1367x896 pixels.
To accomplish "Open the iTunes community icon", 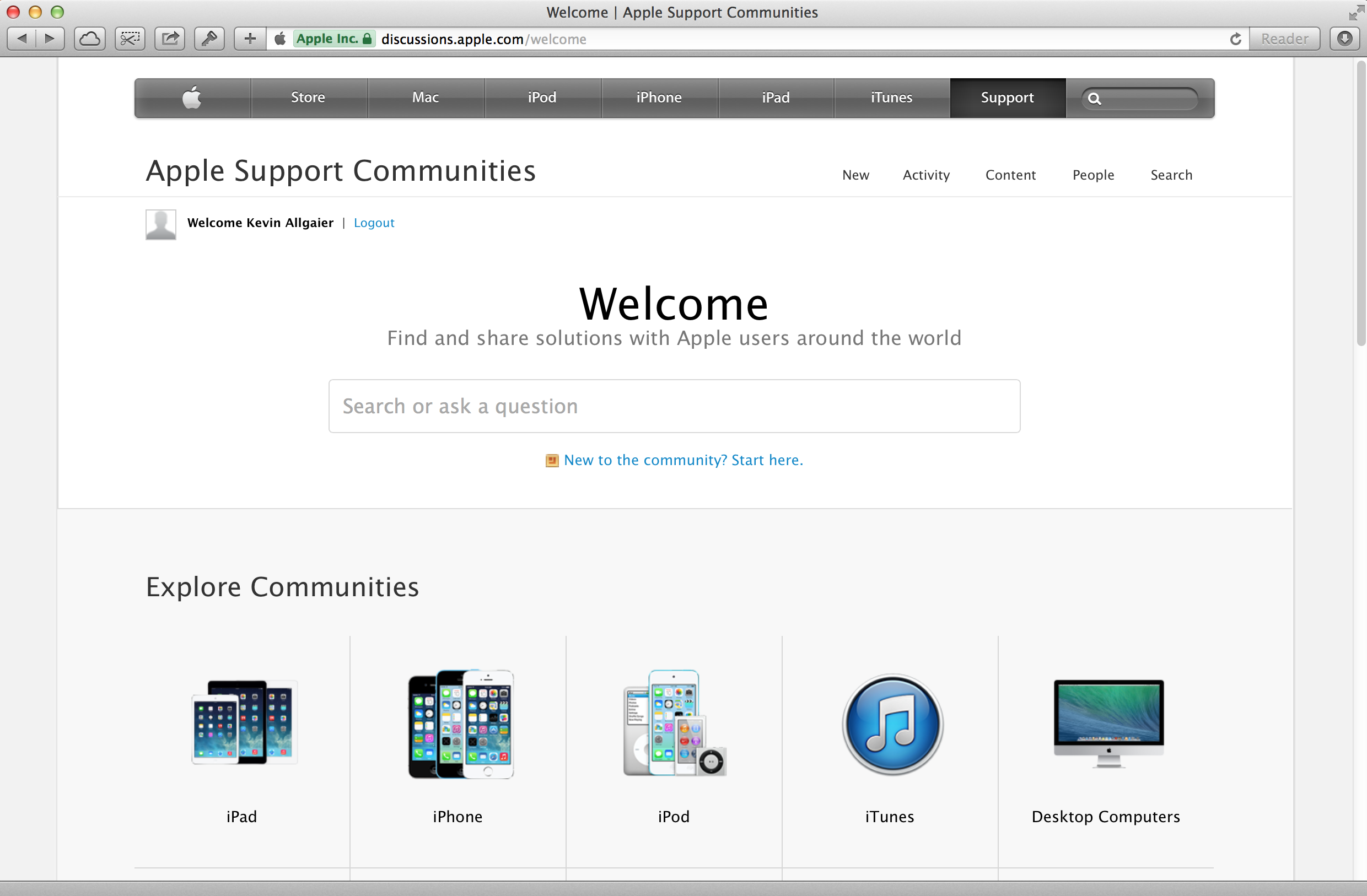I will [892, 724].
